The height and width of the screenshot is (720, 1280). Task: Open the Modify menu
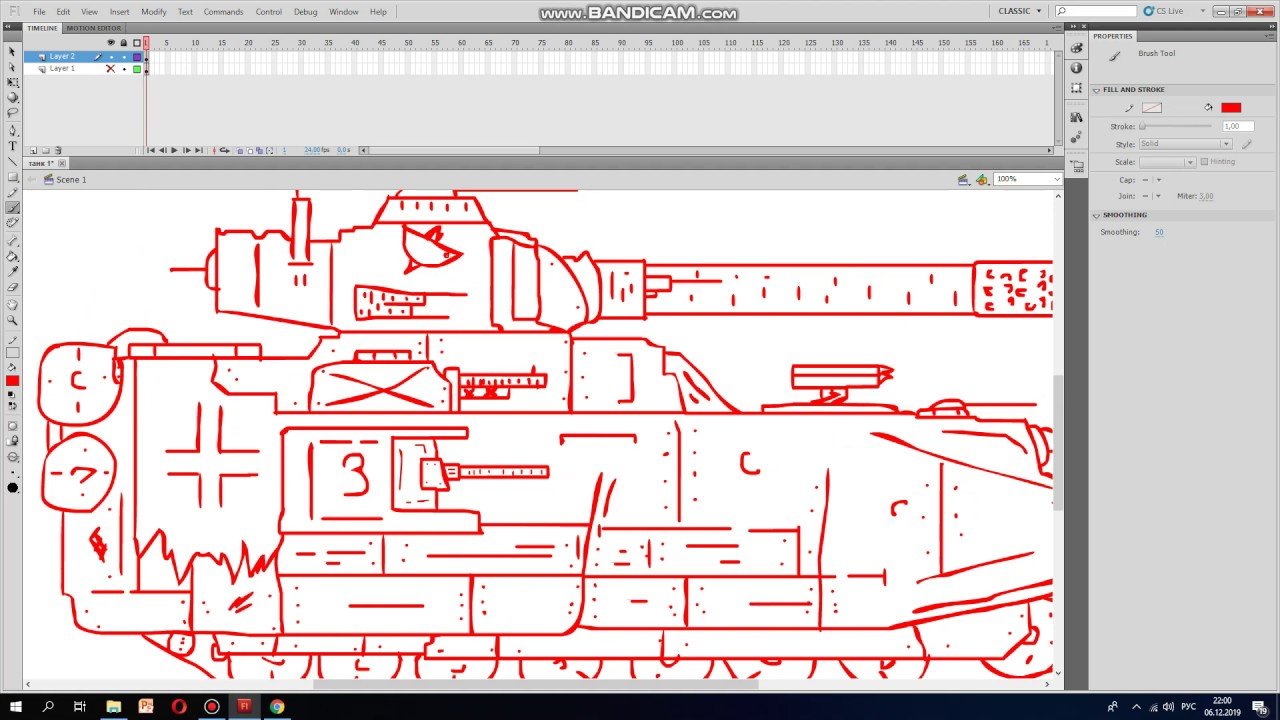(154, 12)
